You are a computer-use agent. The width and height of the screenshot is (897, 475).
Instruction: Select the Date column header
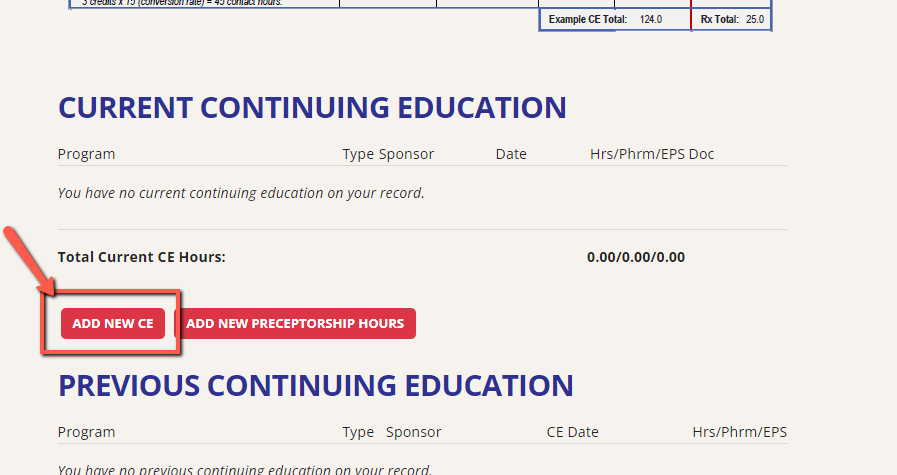point(511,154)
